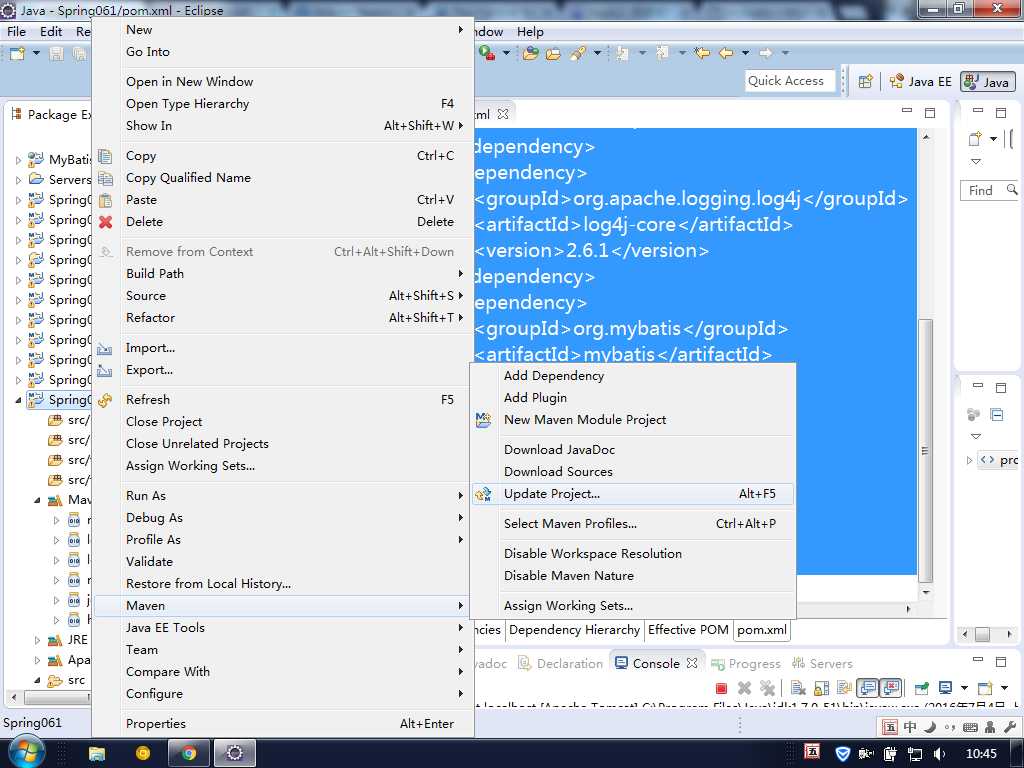Toggle IME Chinese/English mode button
The width and height of the screenshot is (1024, 768).
[910, 726]
